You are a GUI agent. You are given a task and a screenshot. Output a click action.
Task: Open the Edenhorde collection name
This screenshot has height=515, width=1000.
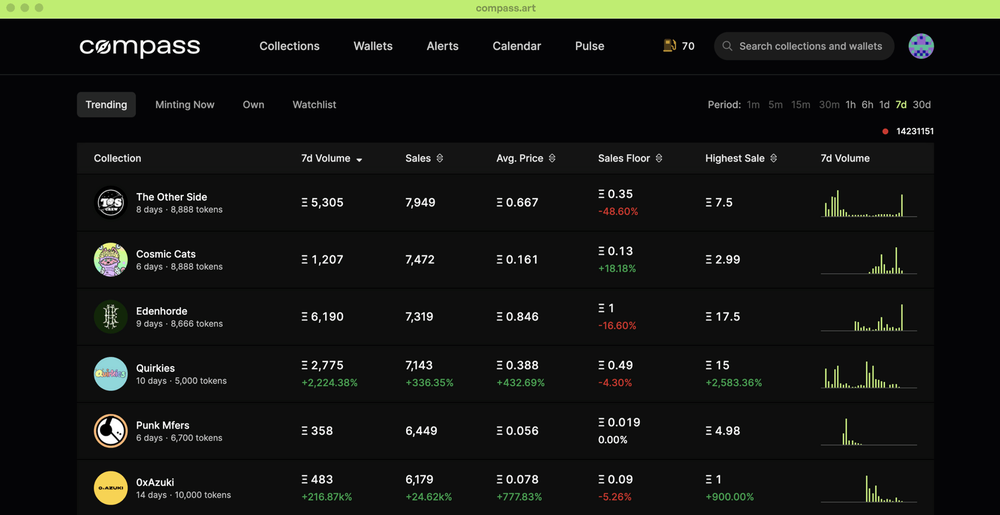(x=161, y=311)
